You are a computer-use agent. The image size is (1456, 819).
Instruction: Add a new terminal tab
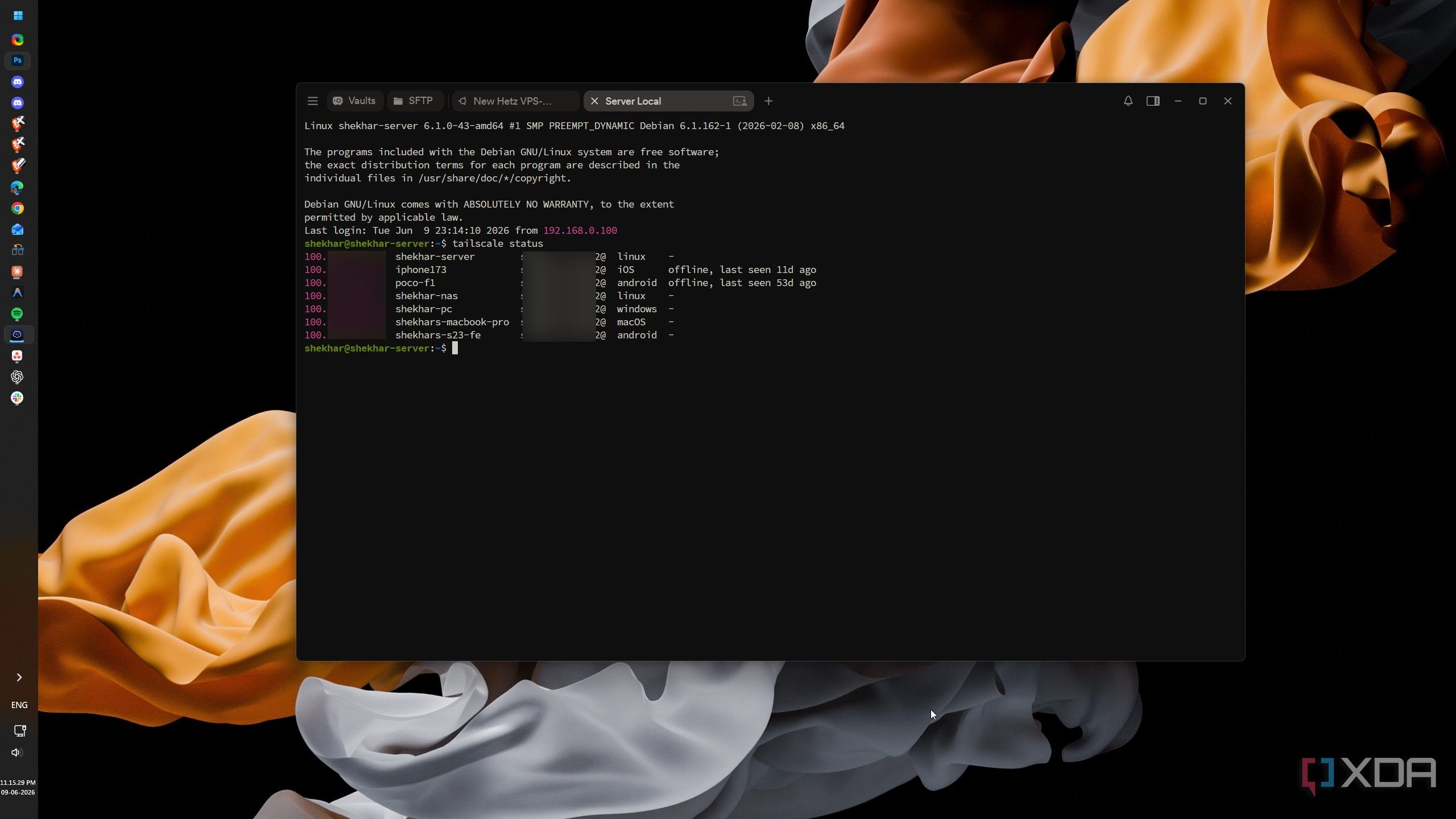(768, 101)
